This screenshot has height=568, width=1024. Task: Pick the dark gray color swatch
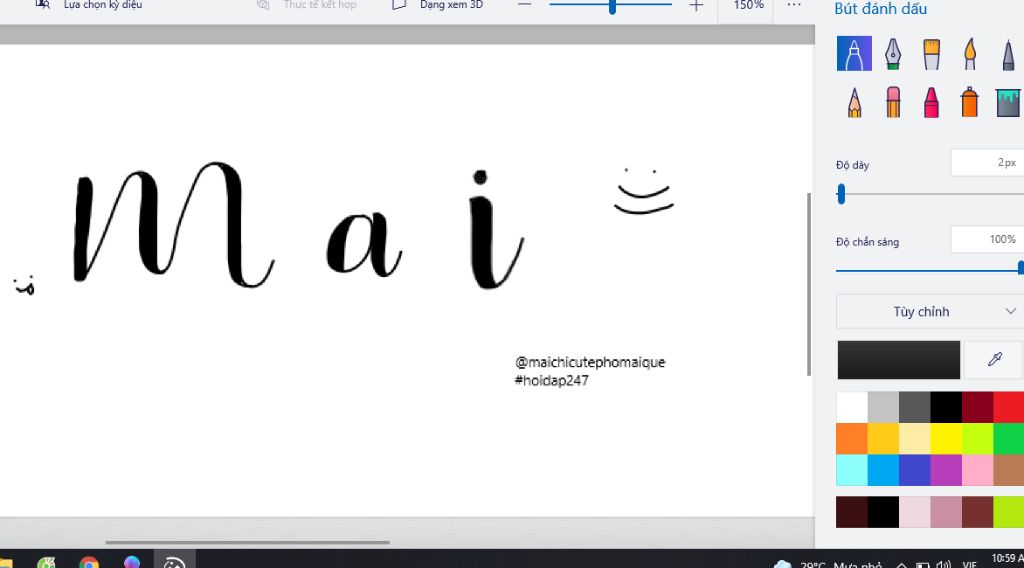point(914,407)
